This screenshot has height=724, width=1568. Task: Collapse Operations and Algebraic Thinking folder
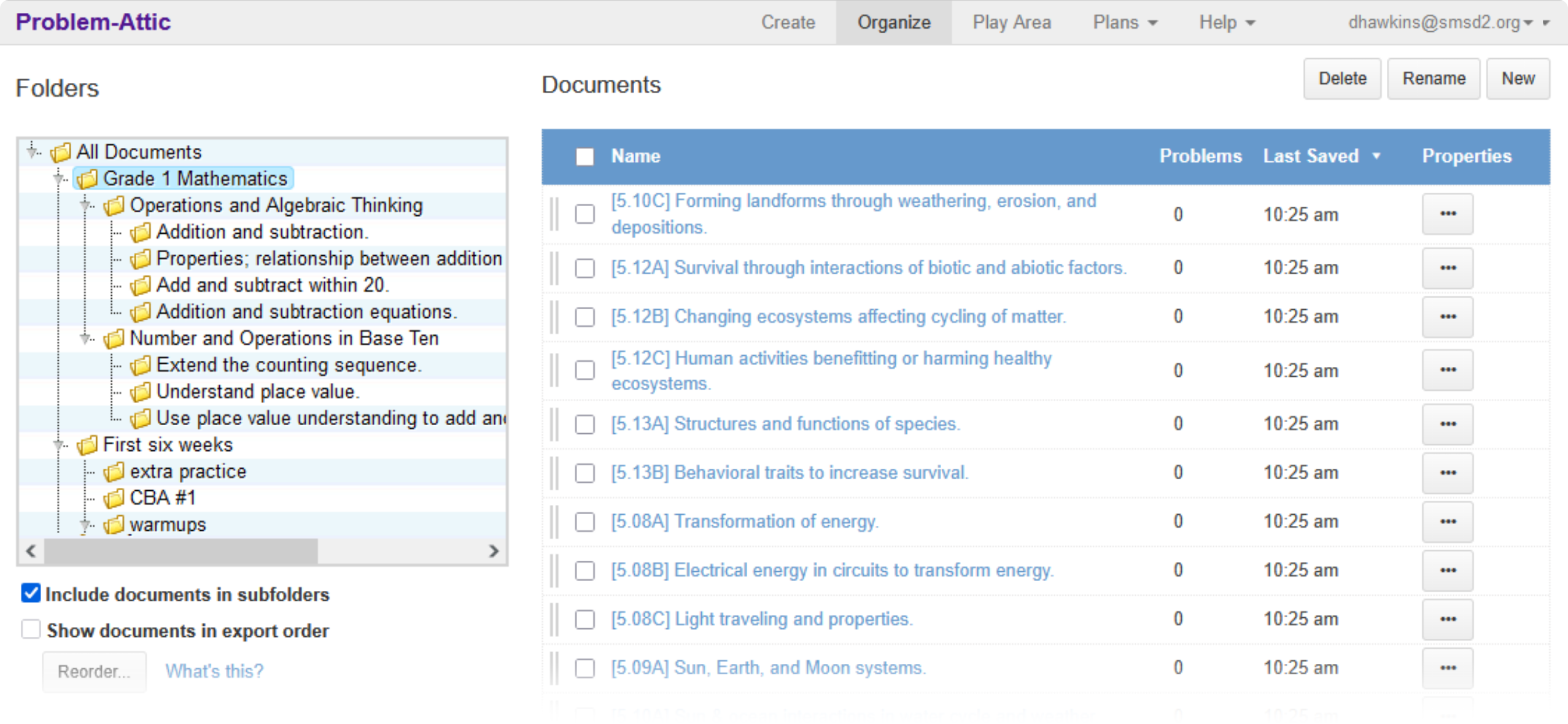86,206
